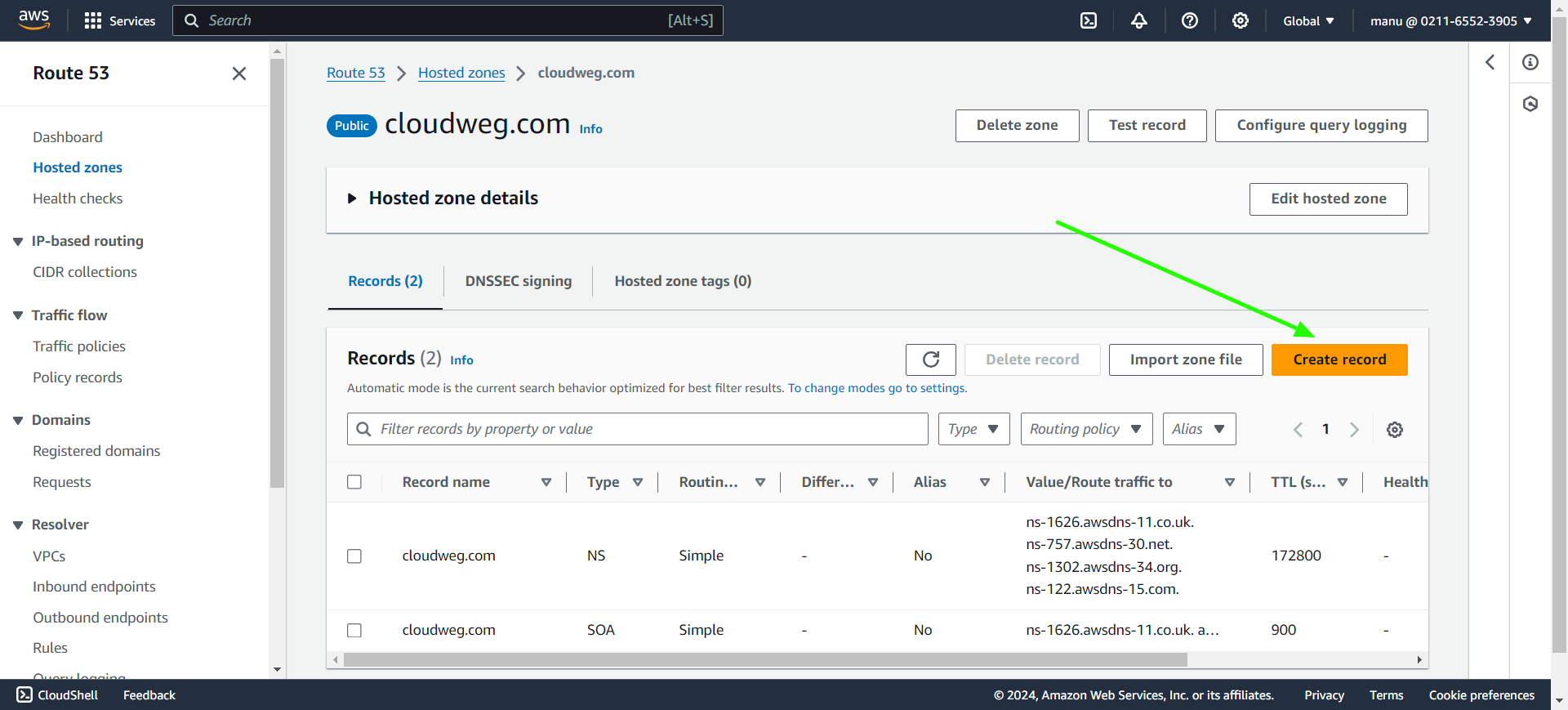1568x710 pixels.
Task: Open CloudShell from the top navigation bar
Action: [x=1089, y=20]
